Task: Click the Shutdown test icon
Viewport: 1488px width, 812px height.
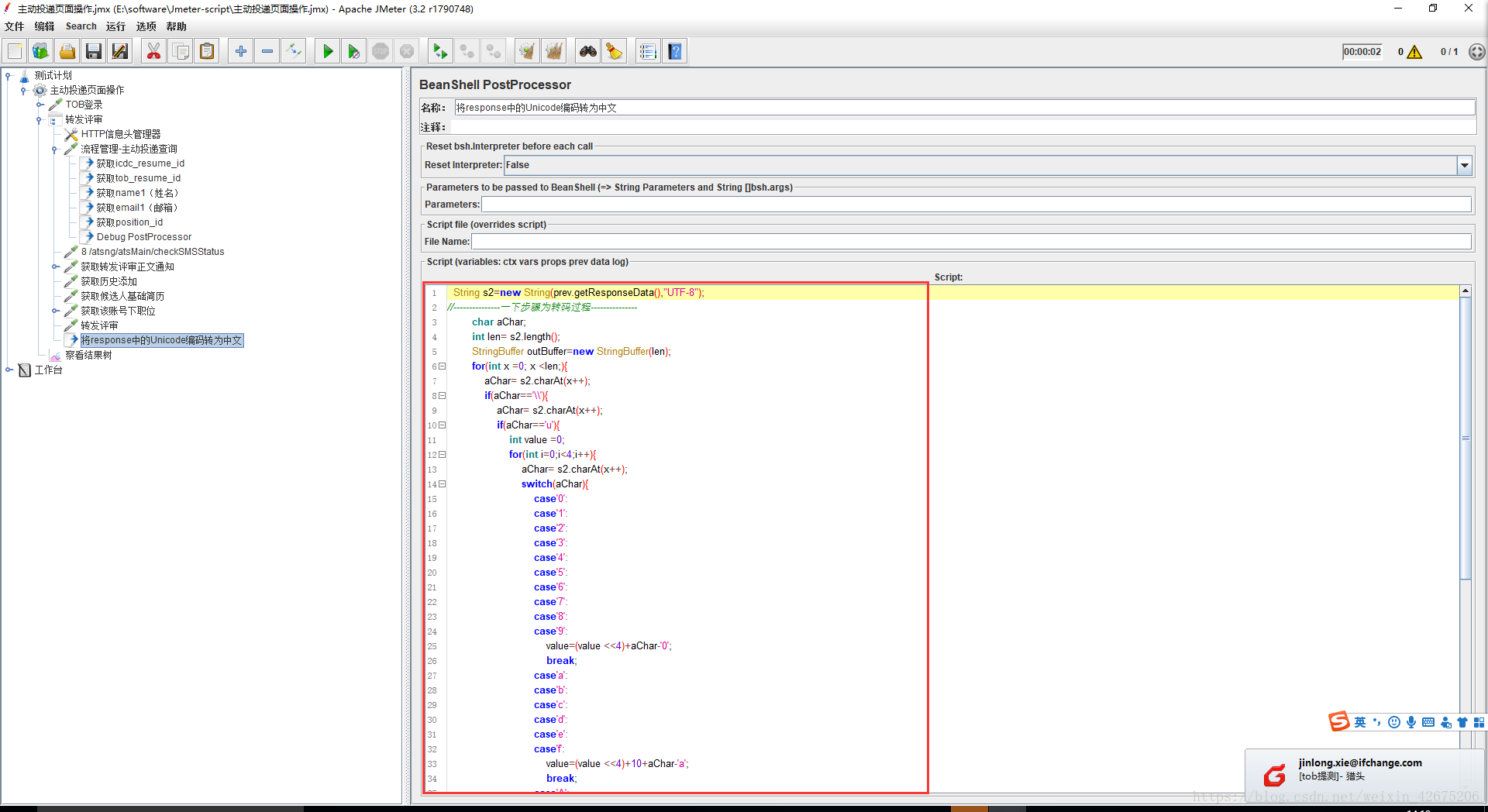Action: click(x=407, y=52)
